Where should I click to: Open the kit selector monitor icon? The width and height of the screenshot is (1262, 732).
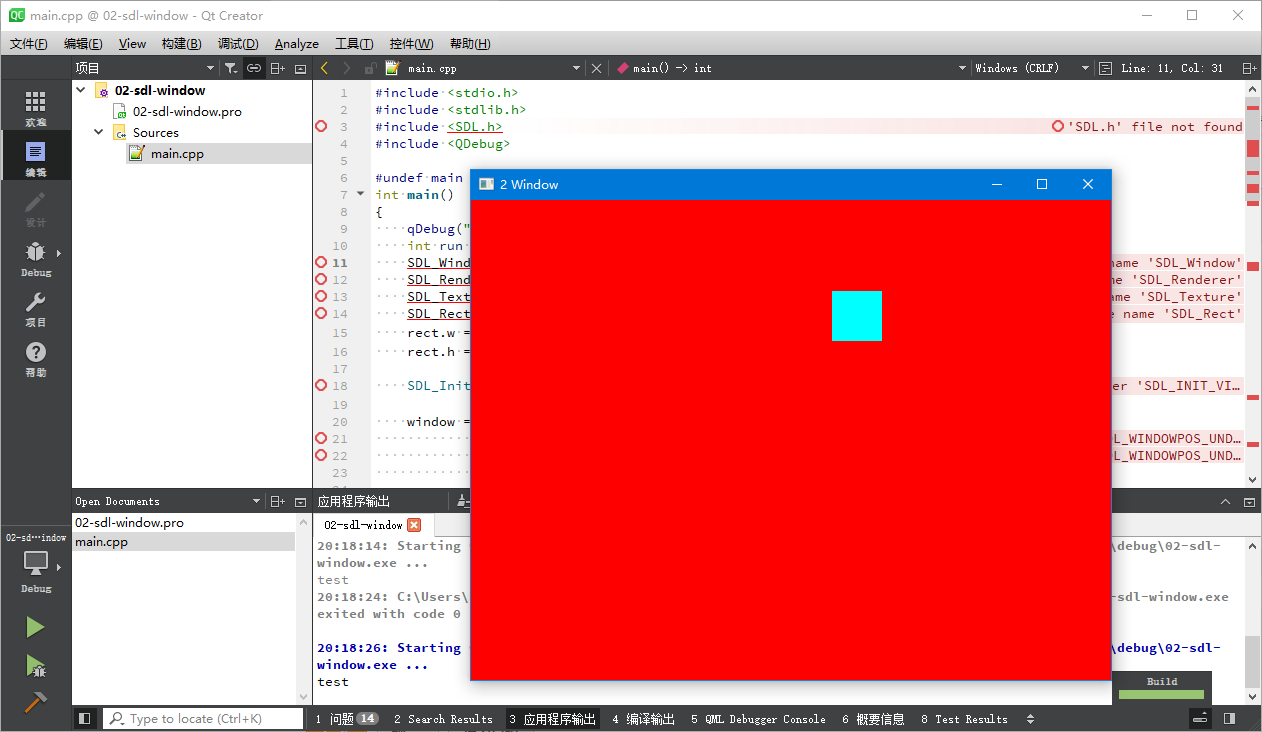[x=35, y=563]
